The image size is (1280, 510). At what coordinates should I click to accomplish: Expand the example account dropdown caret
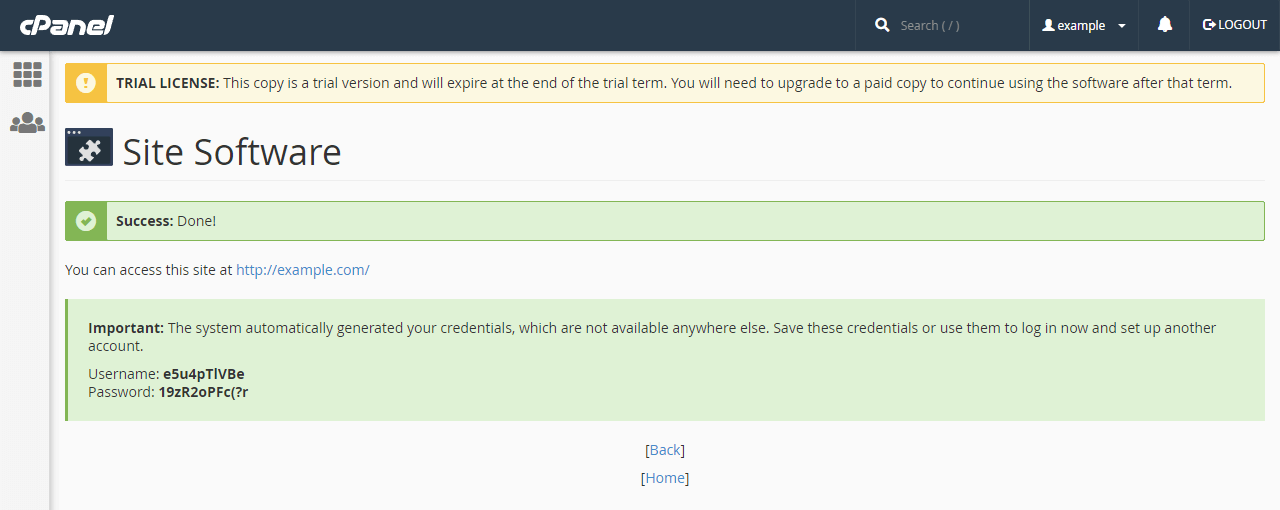click(1122, 26)
